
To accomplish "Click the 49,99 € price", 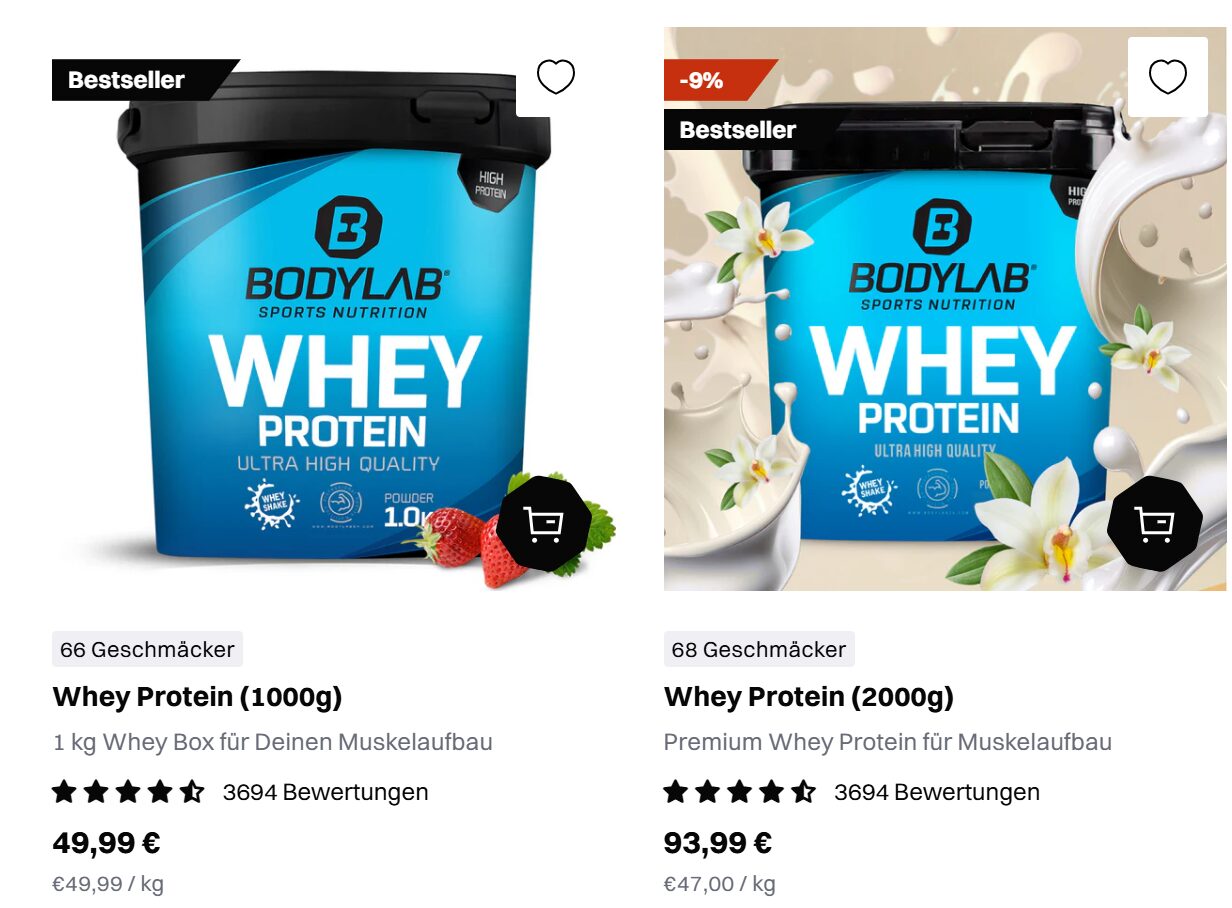I will 106,843.
